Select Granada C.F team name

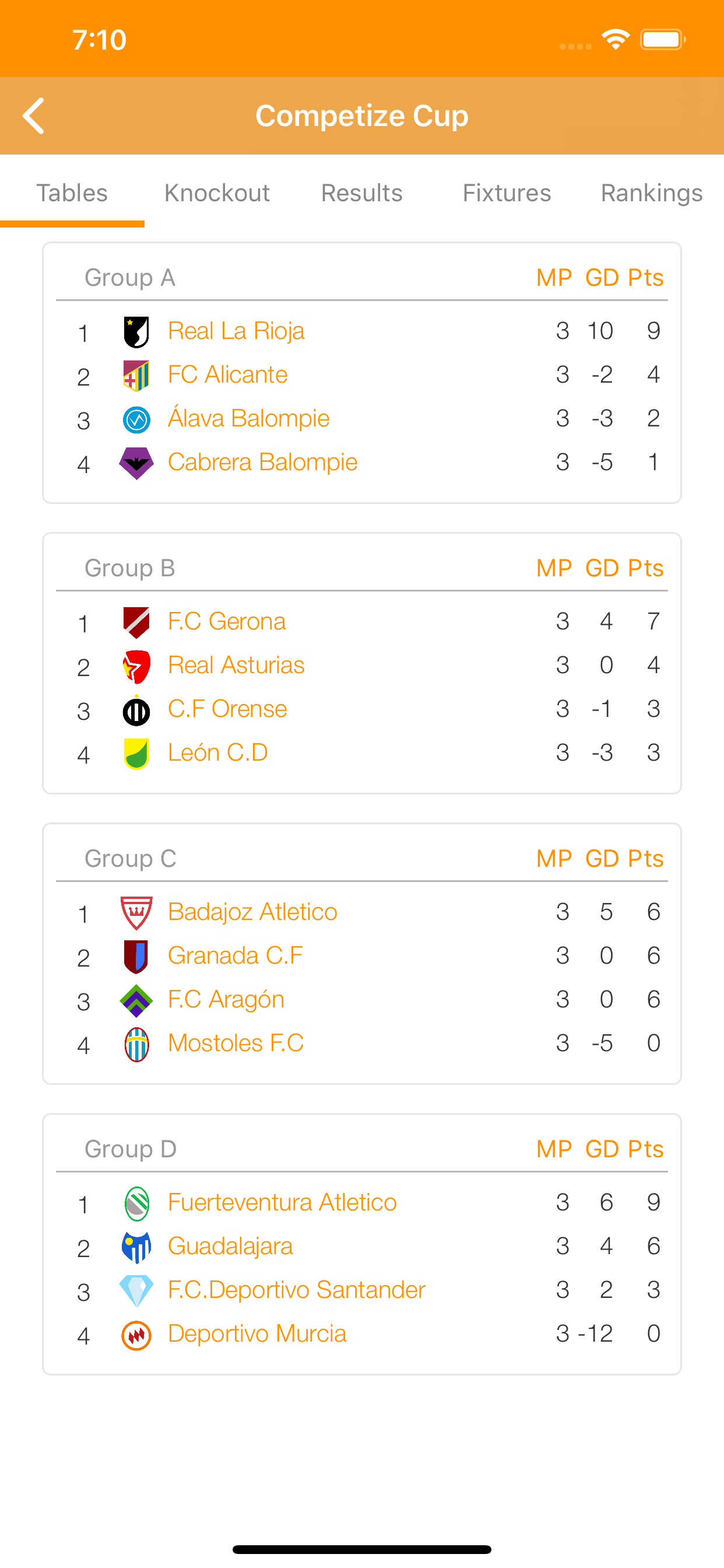(235, 956)
